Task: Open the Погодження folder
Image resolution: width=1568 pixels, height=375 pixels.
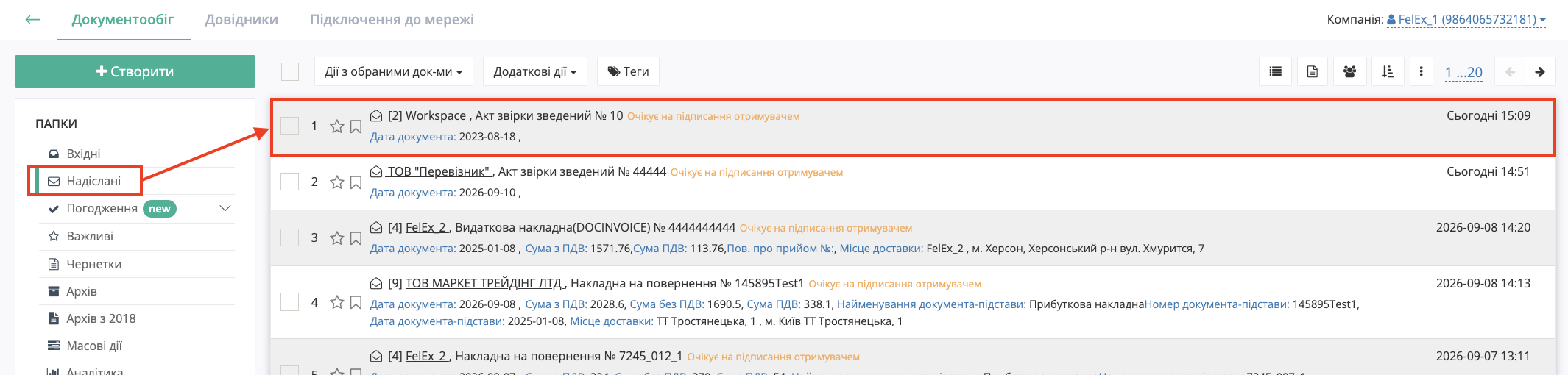Action: tap(102, 209)
